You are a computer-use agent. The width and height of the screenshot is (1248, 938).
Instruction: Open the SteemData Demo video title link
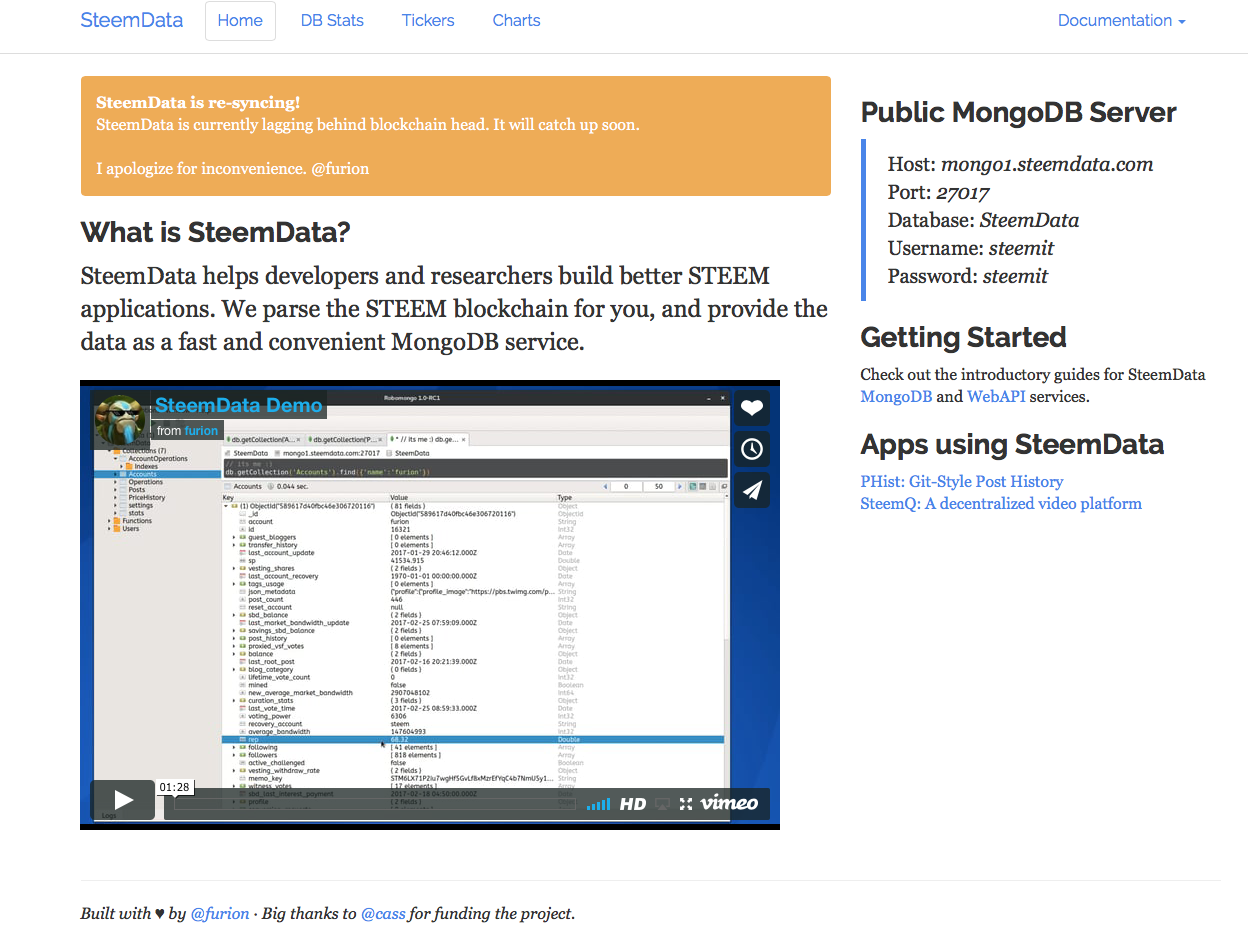pos(239,405)
